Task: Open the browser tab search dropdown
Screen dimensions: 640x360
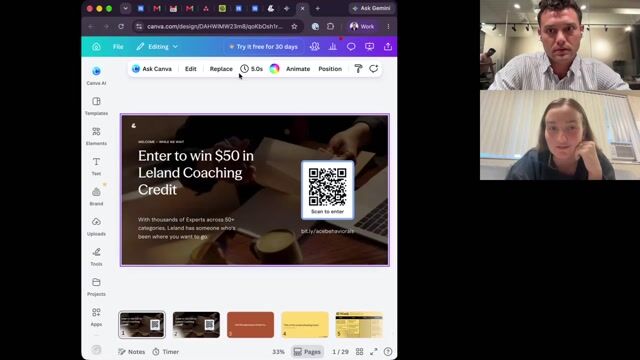Action: coord(126,8)
